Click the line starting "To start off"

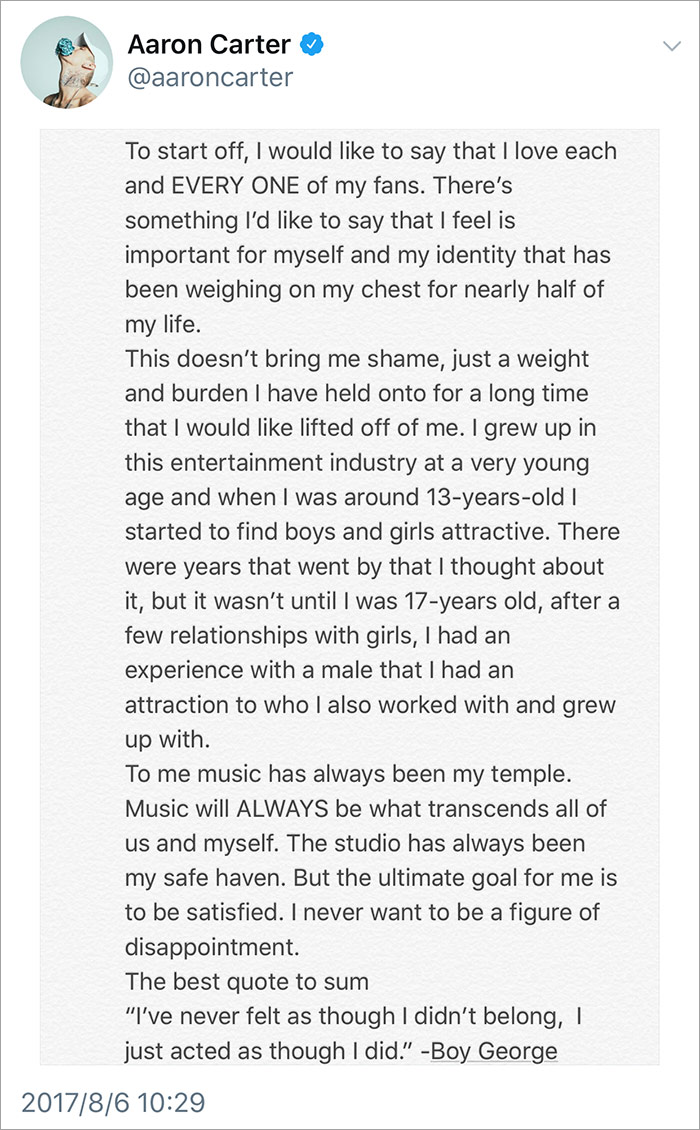tap(371, 151)
